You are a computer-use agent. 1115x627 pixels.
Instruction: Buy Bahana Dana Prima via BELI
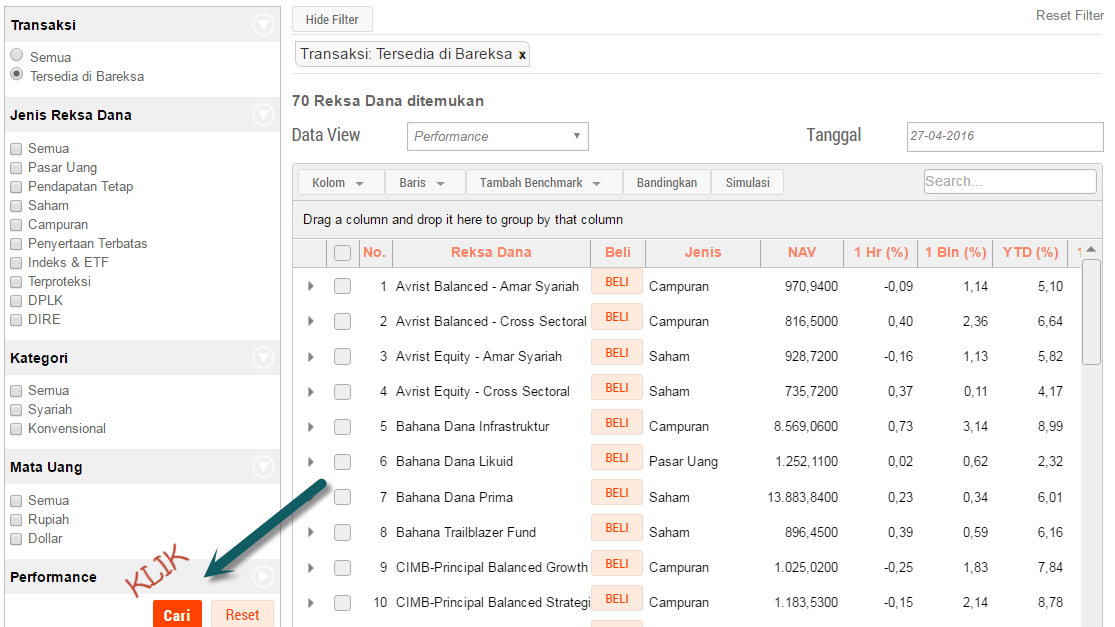coord(617,493)
